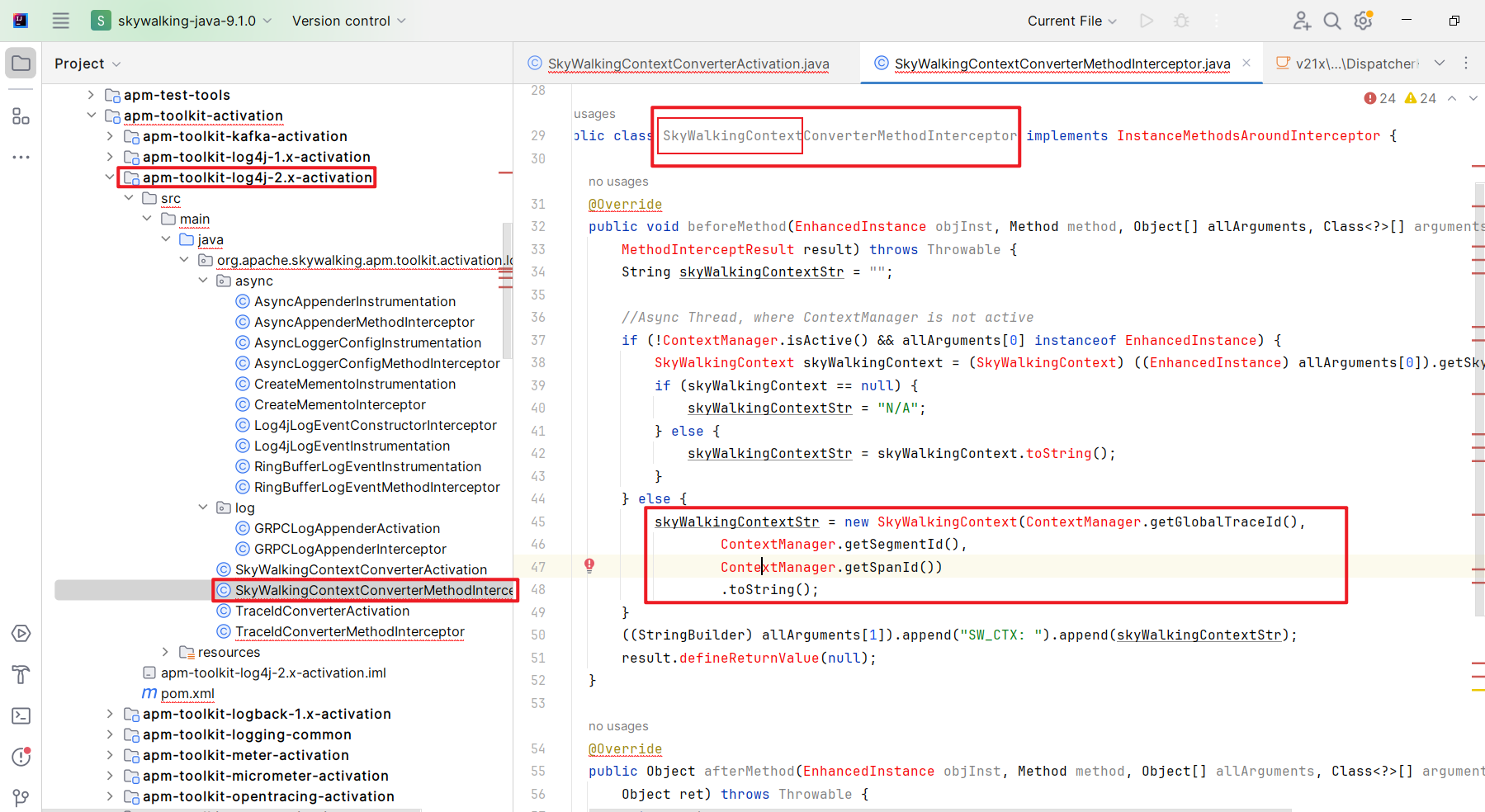Collapse the src folder

click(129, 198)
